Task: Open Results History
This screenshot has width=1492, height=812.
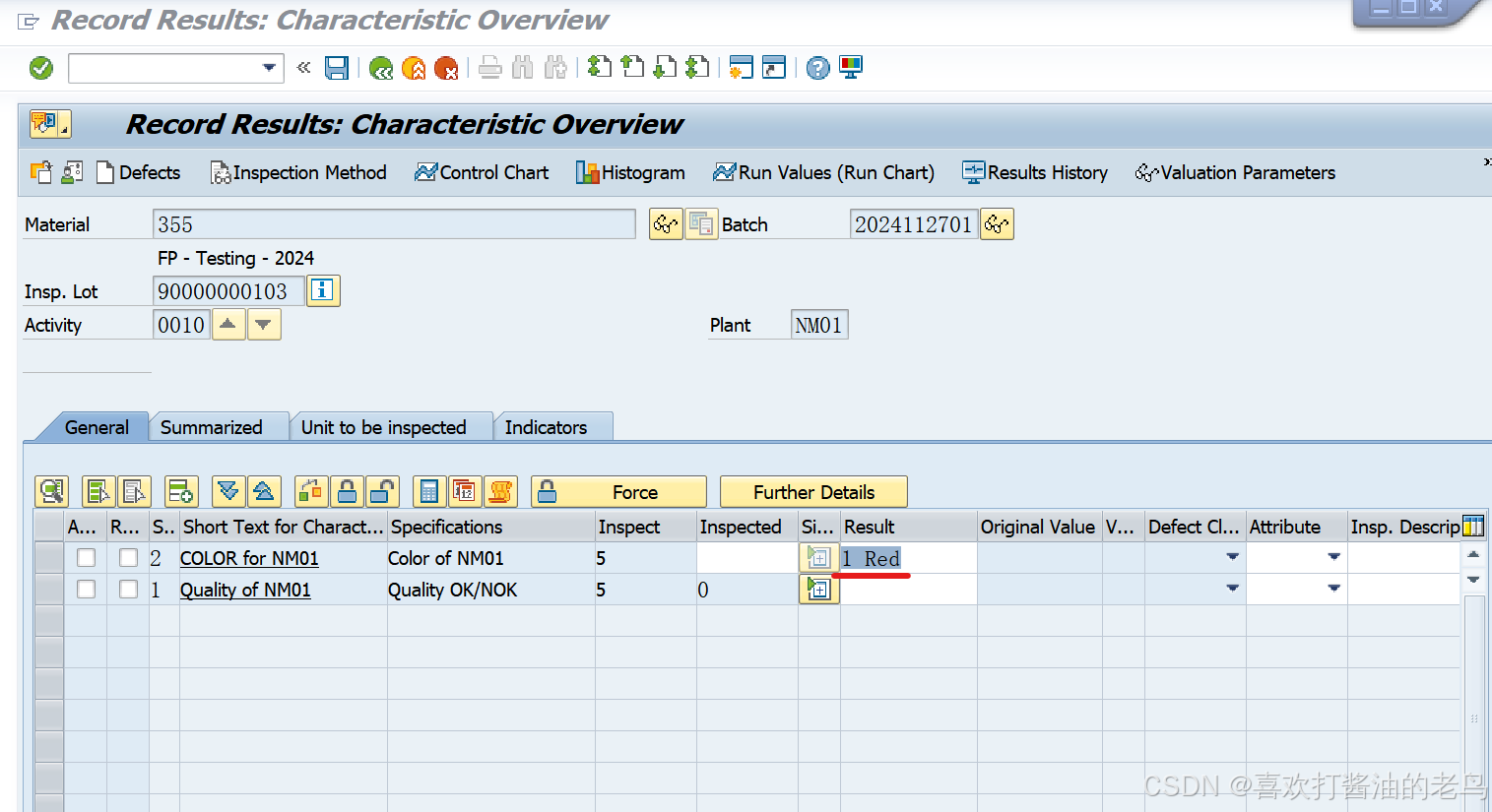Action: (1035, 172)
